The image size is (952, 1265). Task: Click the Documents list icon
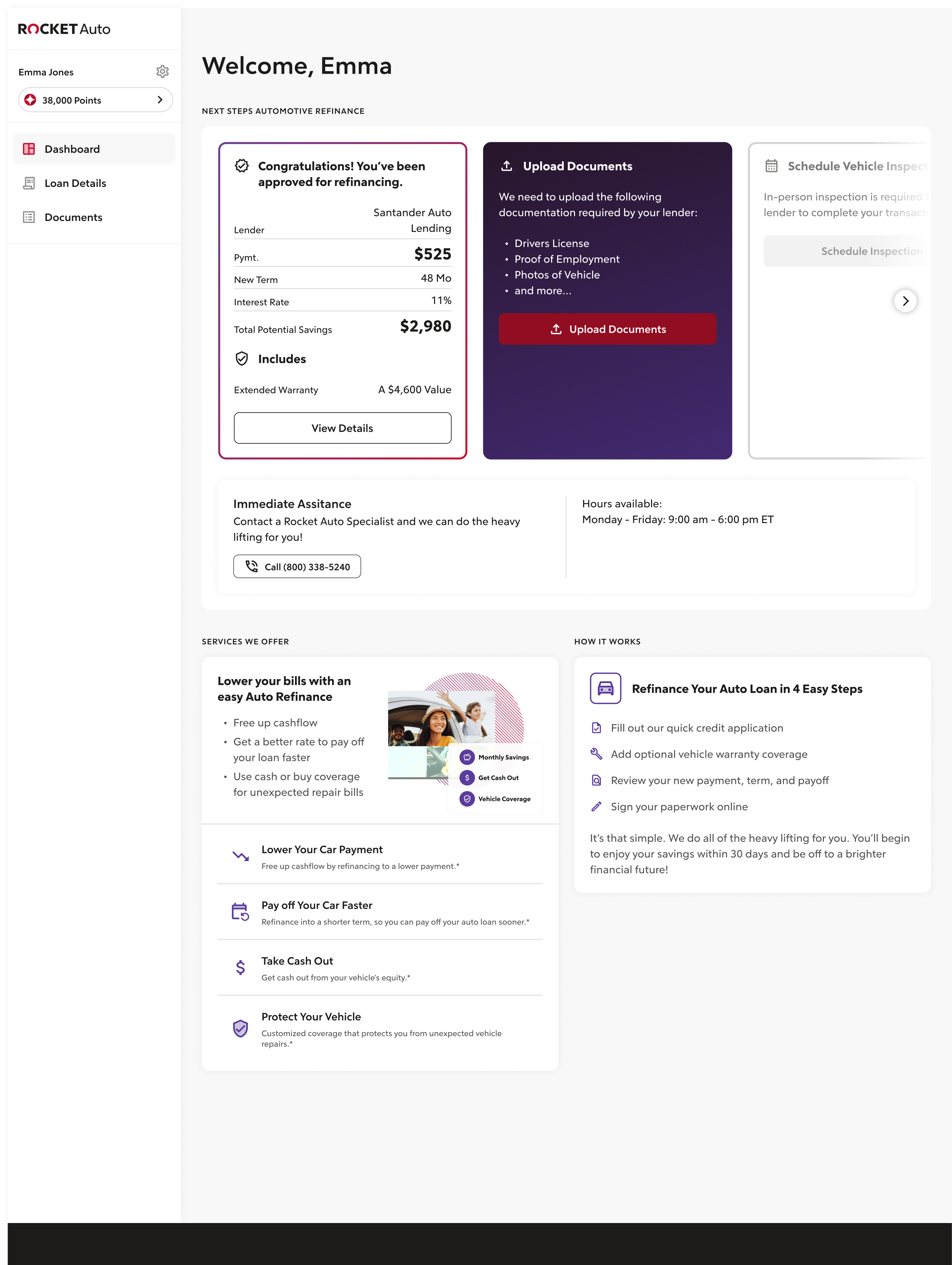(x=29, y=217)
